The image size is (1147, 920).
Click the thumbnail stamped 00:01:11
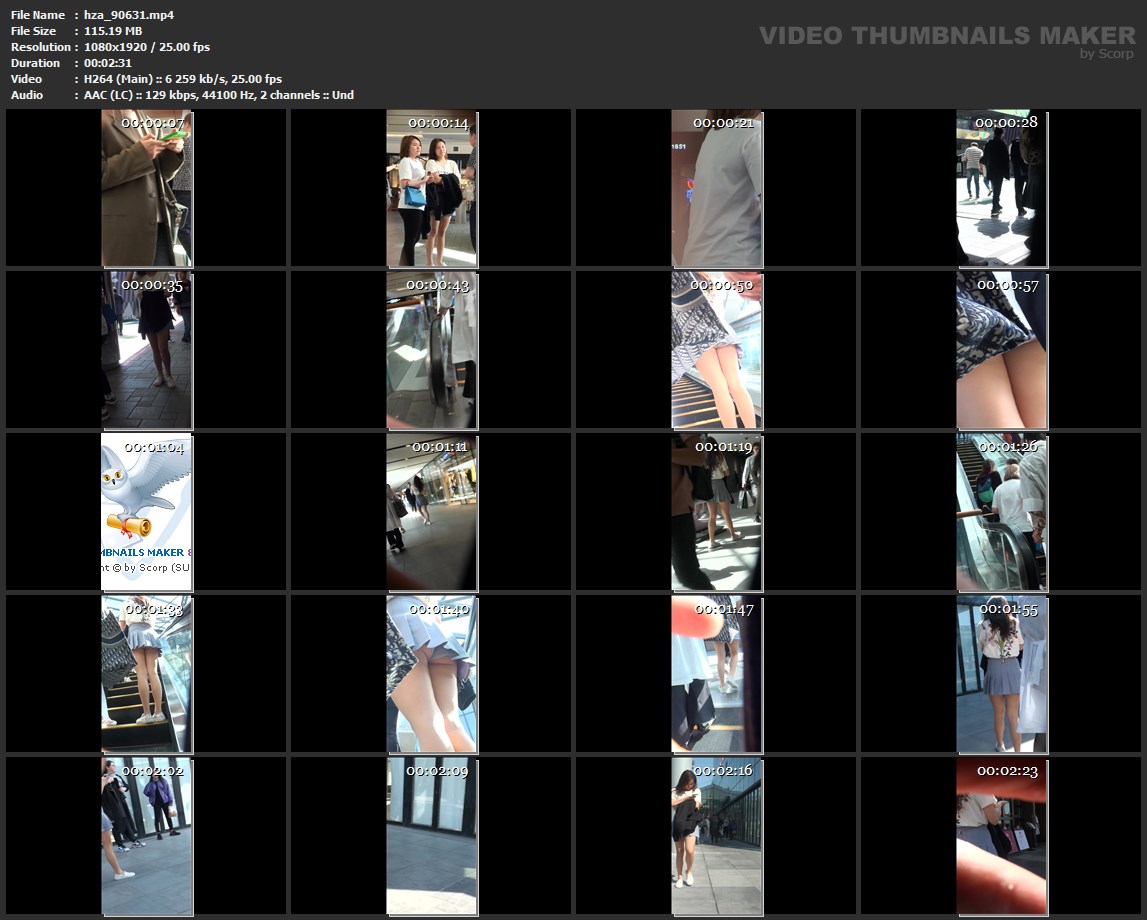tap(432, 511)
